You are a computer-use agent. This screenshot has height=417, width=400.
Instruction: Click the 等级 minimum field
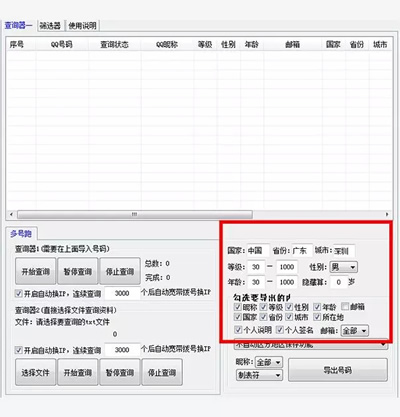[x=256, y=267]
